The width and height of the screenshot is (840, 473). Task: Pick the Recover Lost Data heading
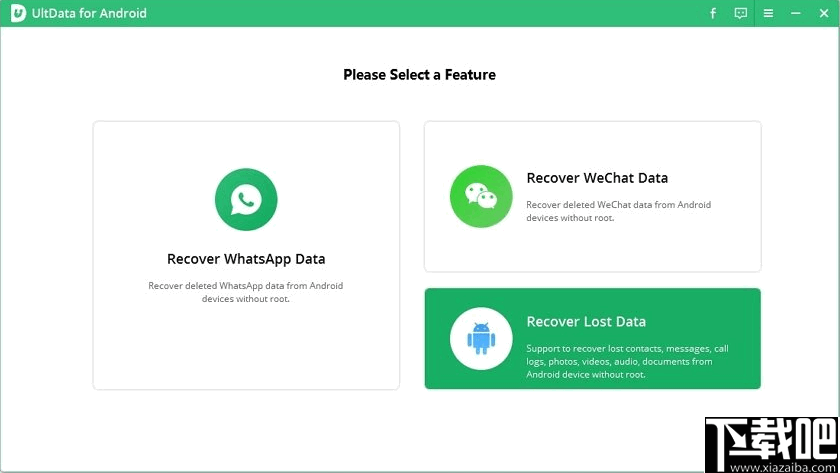pyautogui.click(x=586, y=321)
